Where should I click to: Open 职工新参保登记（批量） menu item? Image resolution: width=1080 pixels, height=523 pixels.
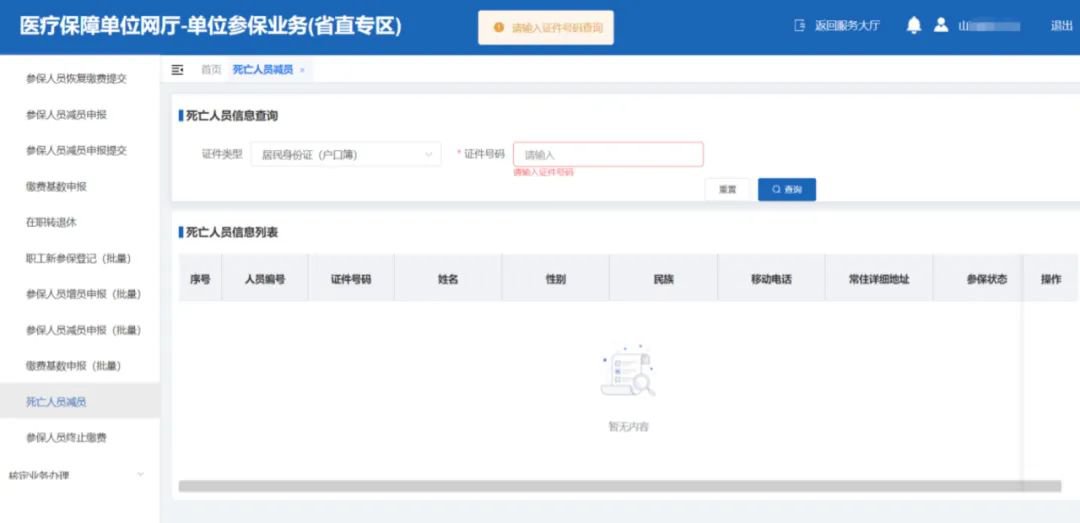[x=78, y=258]
